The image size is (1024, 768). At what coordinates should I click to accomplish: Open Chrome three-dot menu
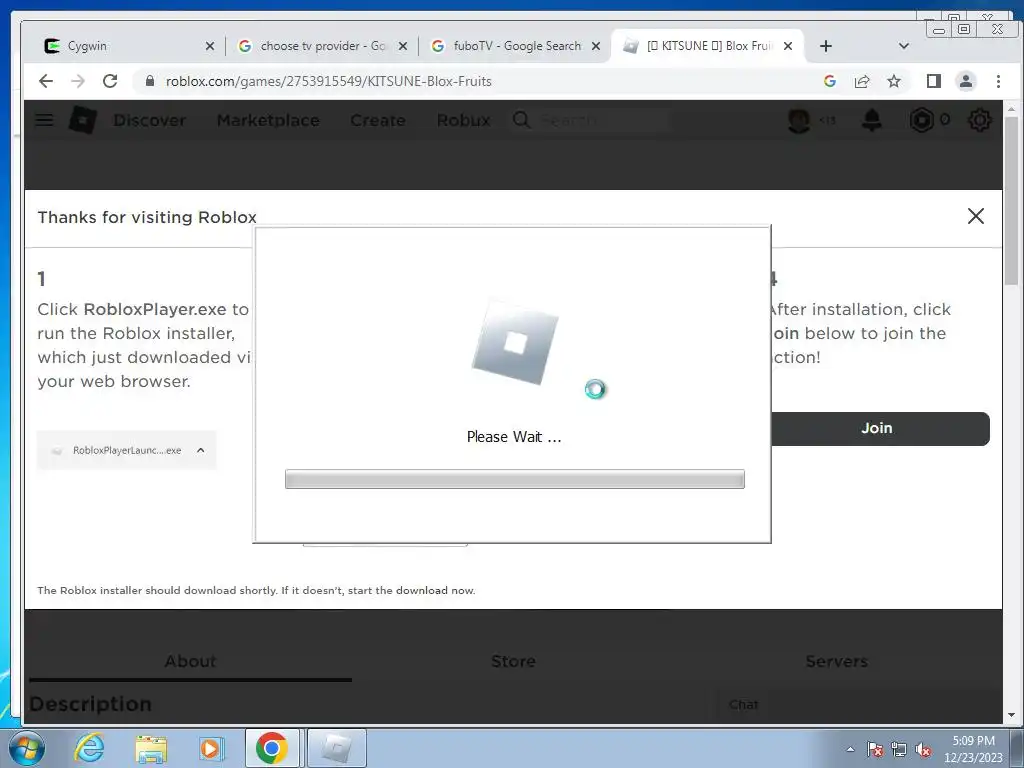(998, 81)
